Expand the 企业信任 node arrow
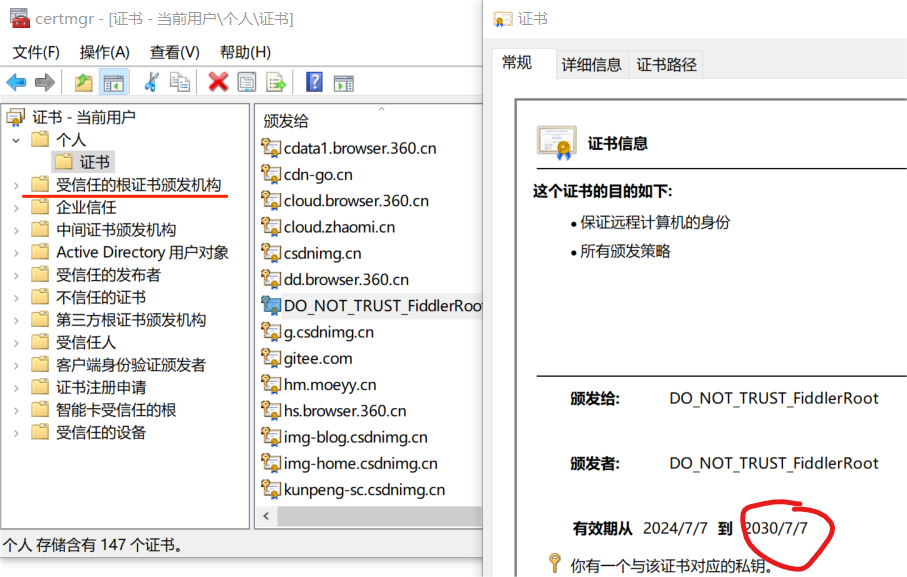 [16, 208]
